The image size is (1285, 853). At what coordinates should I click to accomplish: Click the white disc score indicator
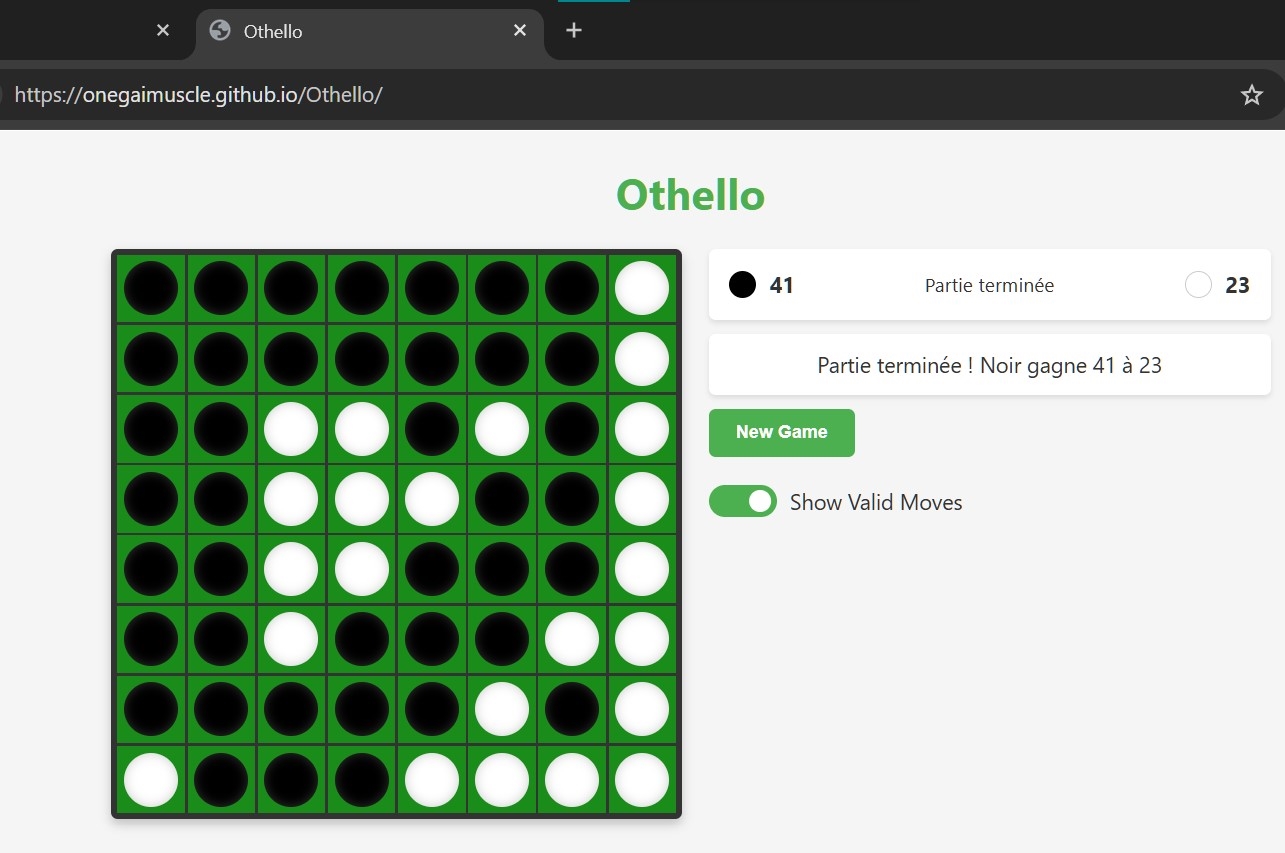(x=1198, y=285)
